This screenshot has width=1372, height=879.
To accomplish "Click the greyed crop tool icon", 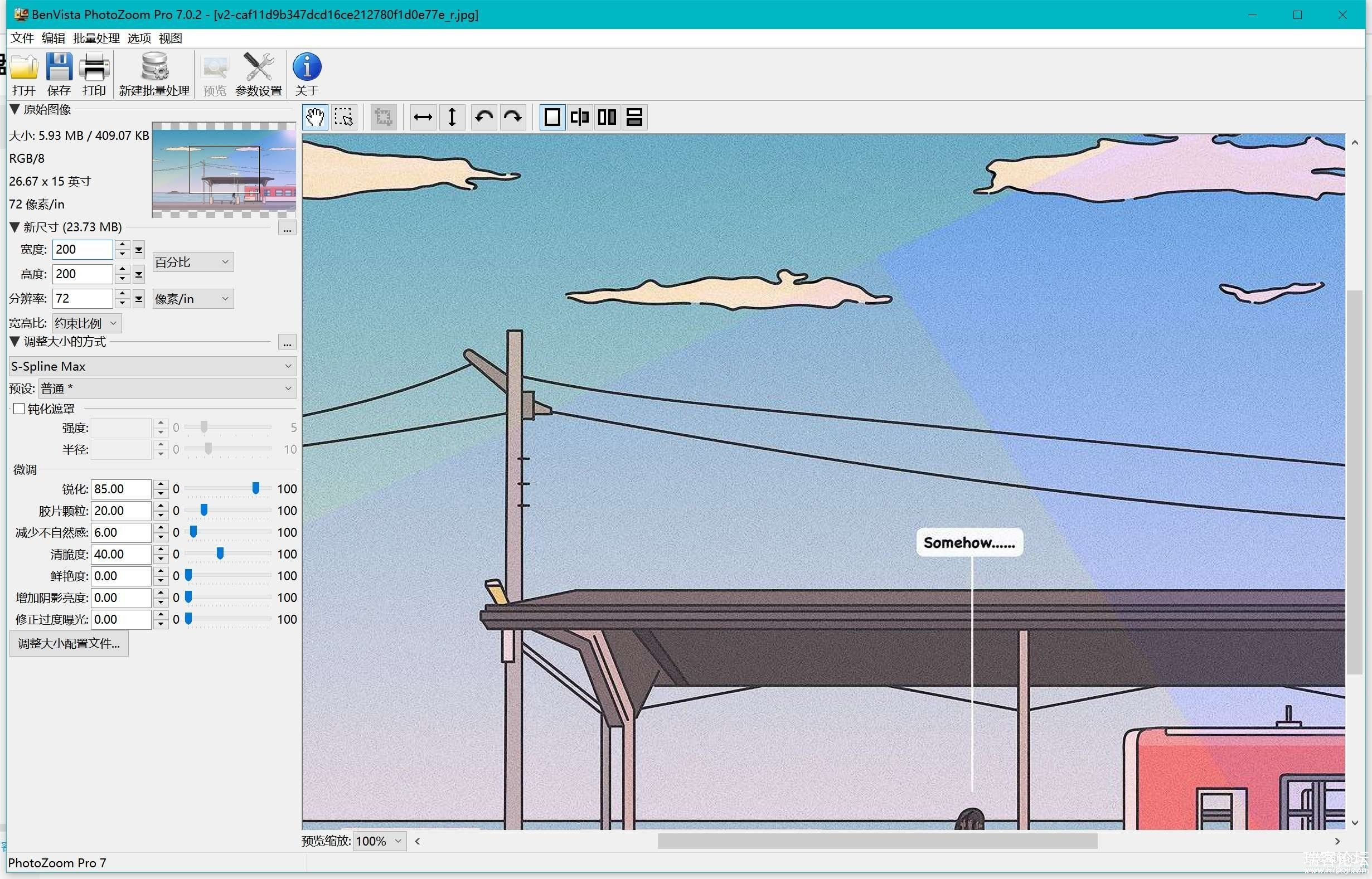I will (384, 117).
